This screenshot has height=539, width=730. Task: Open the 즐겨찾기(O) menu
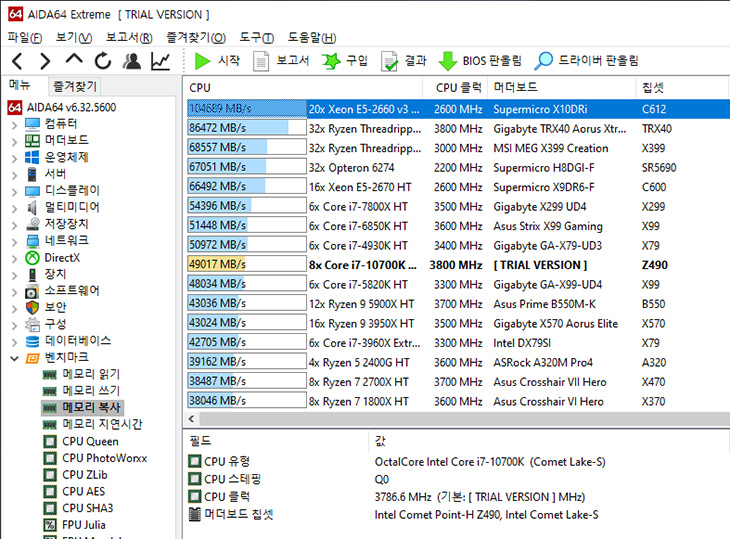click(196, 38)
